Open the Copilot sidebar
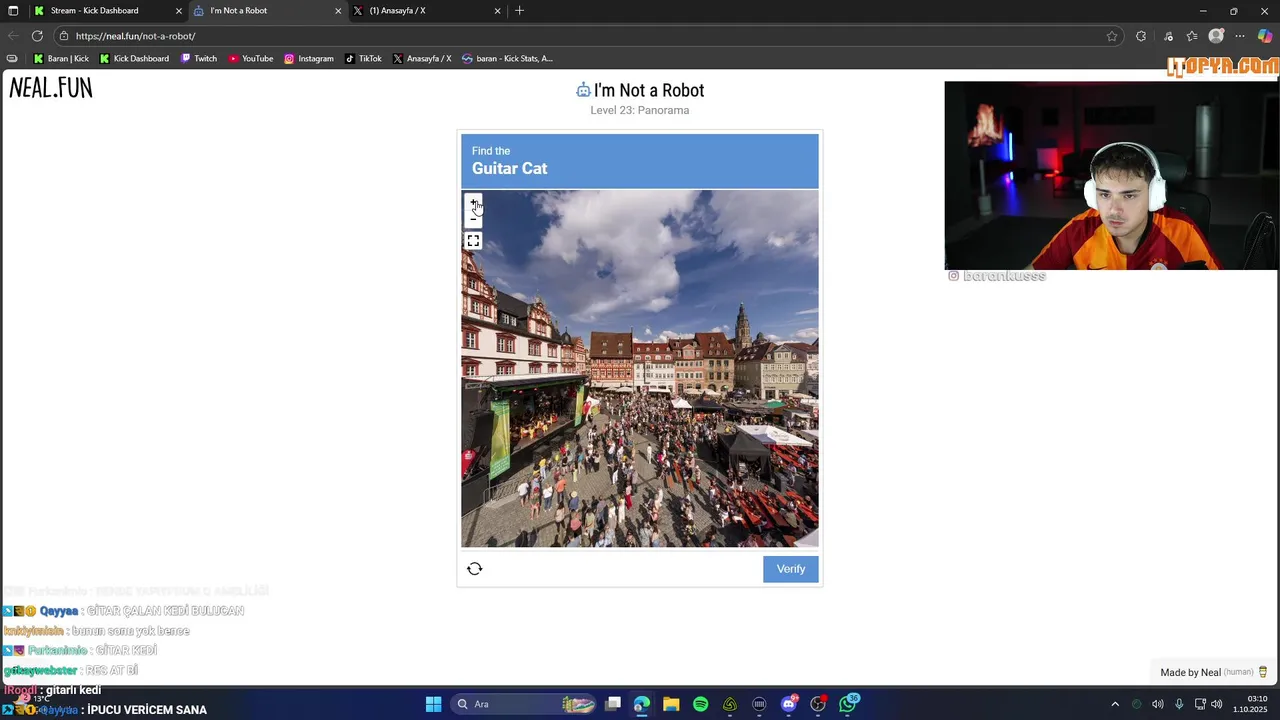Viewport: 1280px width, 720px height. 1265,36
